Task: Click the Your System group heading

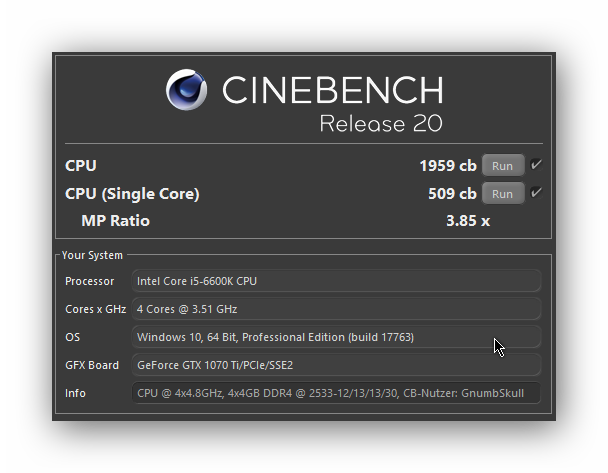Action: pos(92,255)
